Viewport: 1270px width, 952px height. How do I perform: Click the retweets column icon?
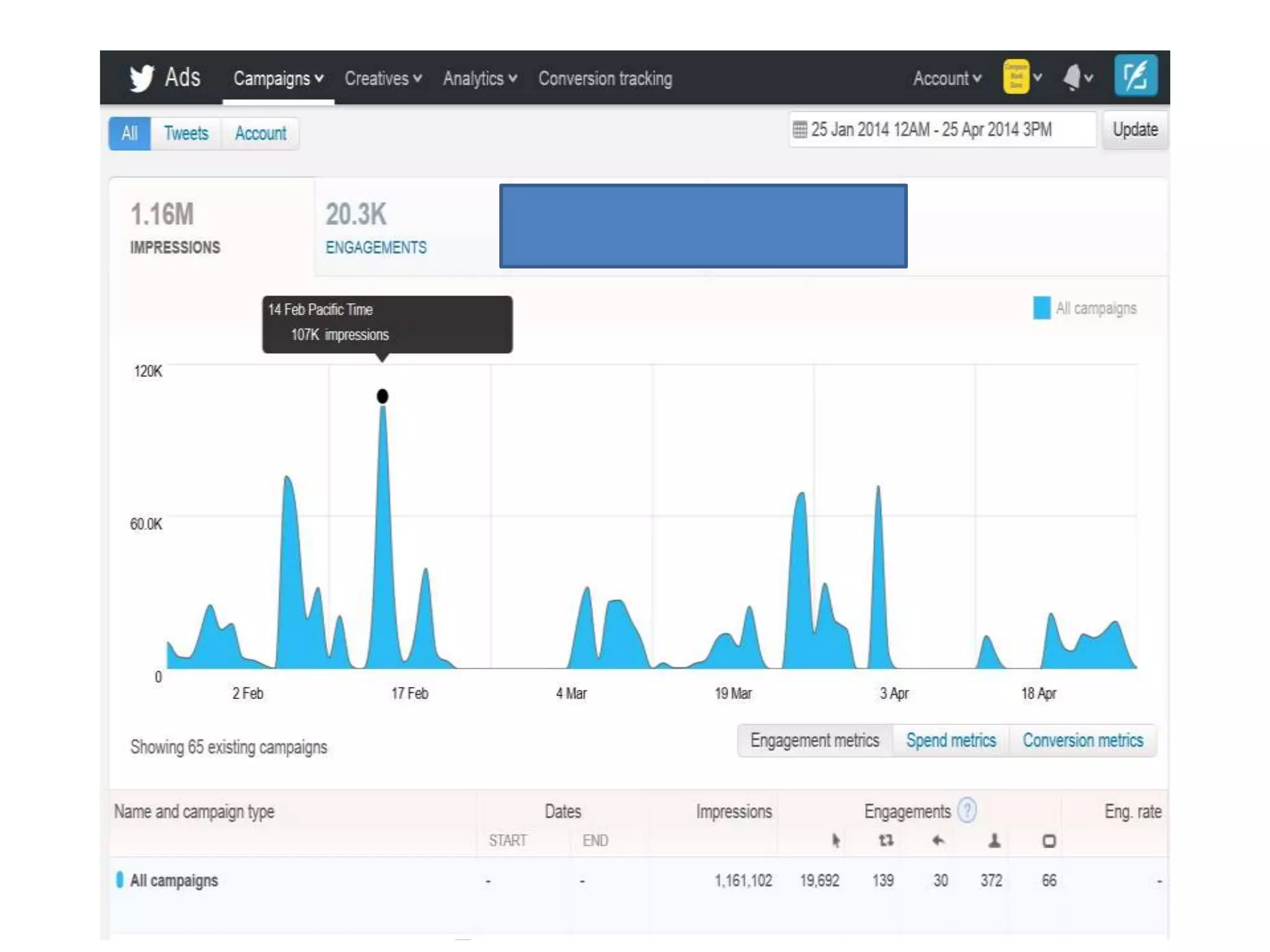coord(886,840)
